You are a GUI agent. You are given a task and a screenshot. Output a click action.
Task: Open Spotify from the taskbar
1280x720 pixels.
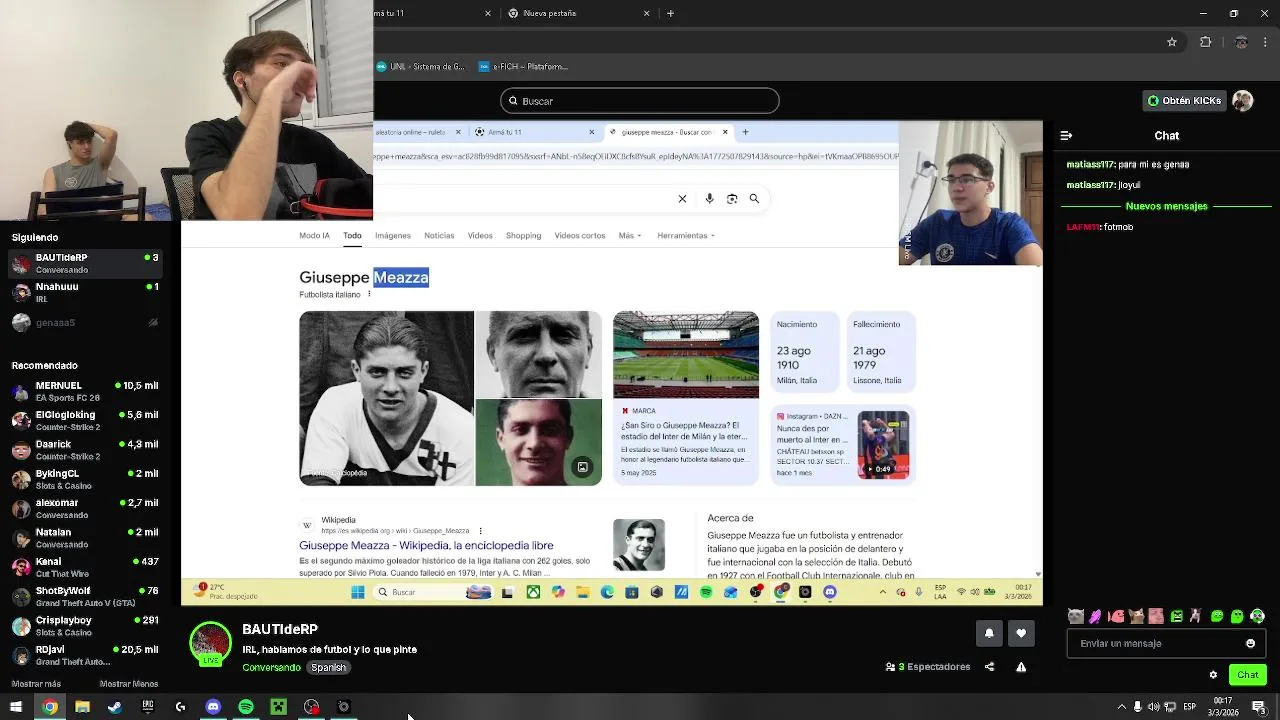tap(246, 707)
